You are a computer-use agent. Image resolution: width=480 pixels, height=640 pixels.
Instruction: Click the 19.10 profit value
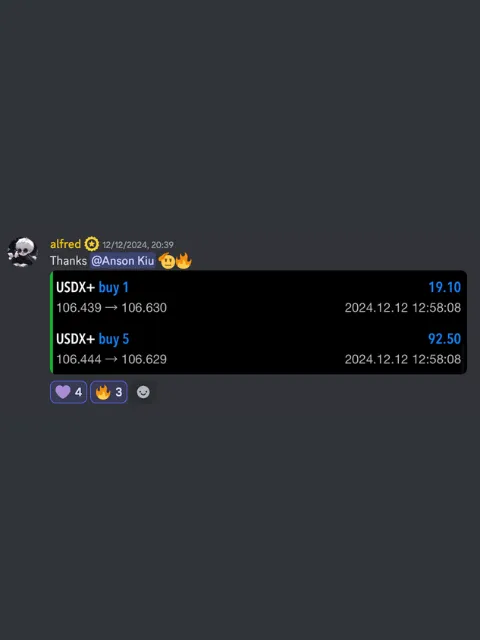[444, 287]
